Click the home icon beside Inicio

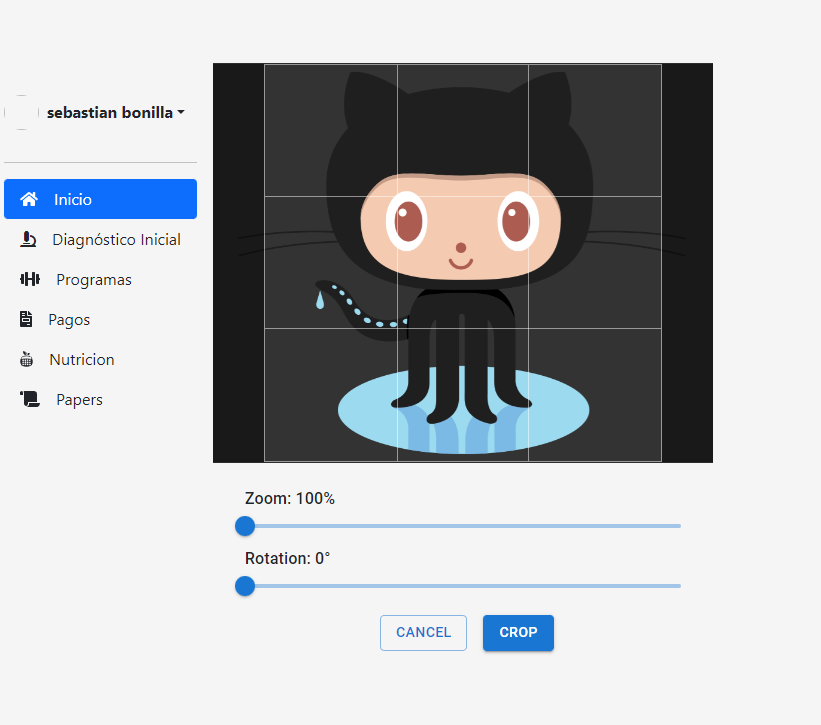30,199
